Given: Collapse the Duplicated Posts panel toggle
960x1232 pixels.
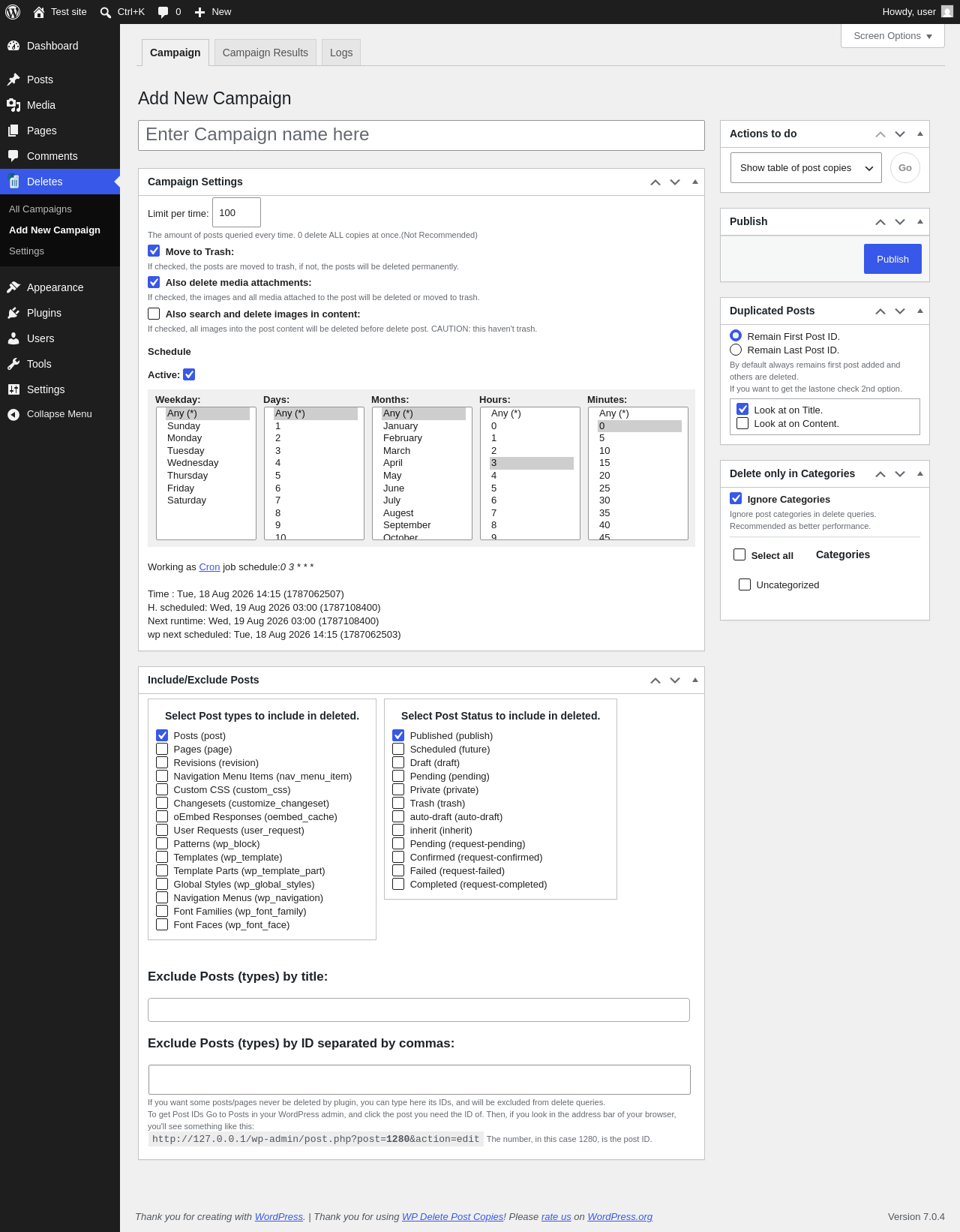Looking at the screenshot, I should pyautogui.click(x=920, y=311).
